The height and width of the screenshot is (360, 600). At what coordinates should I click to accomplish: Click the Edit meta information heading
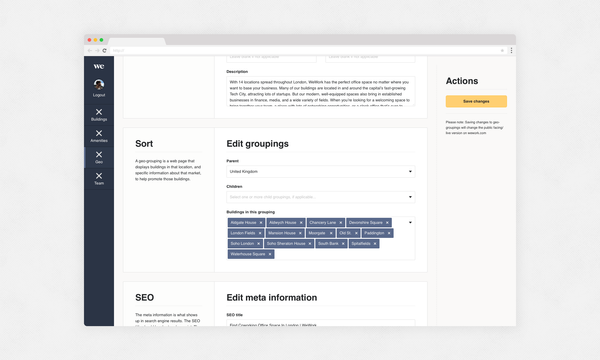point(272,298)
